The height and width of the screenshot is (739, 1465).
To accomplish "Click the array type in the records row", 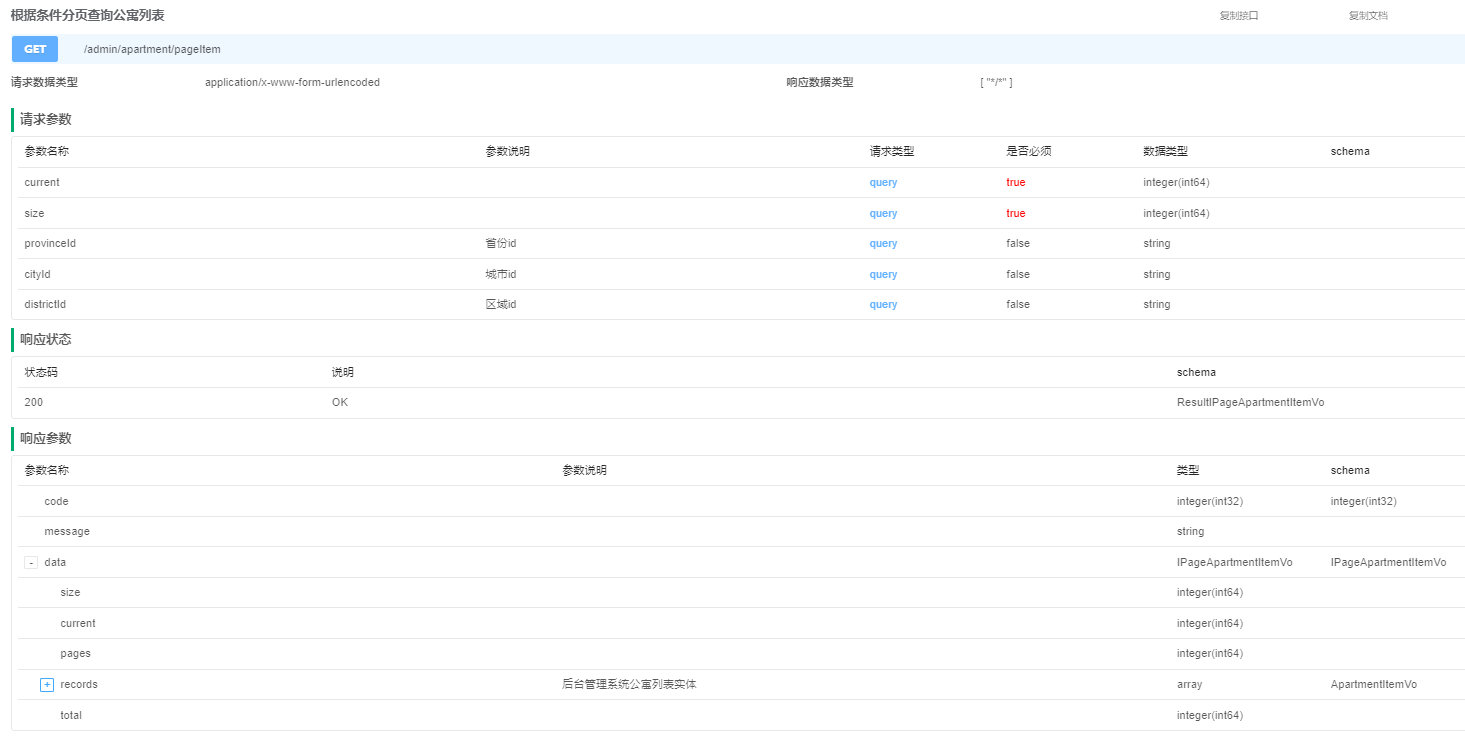I will [x=1189, y=685].
